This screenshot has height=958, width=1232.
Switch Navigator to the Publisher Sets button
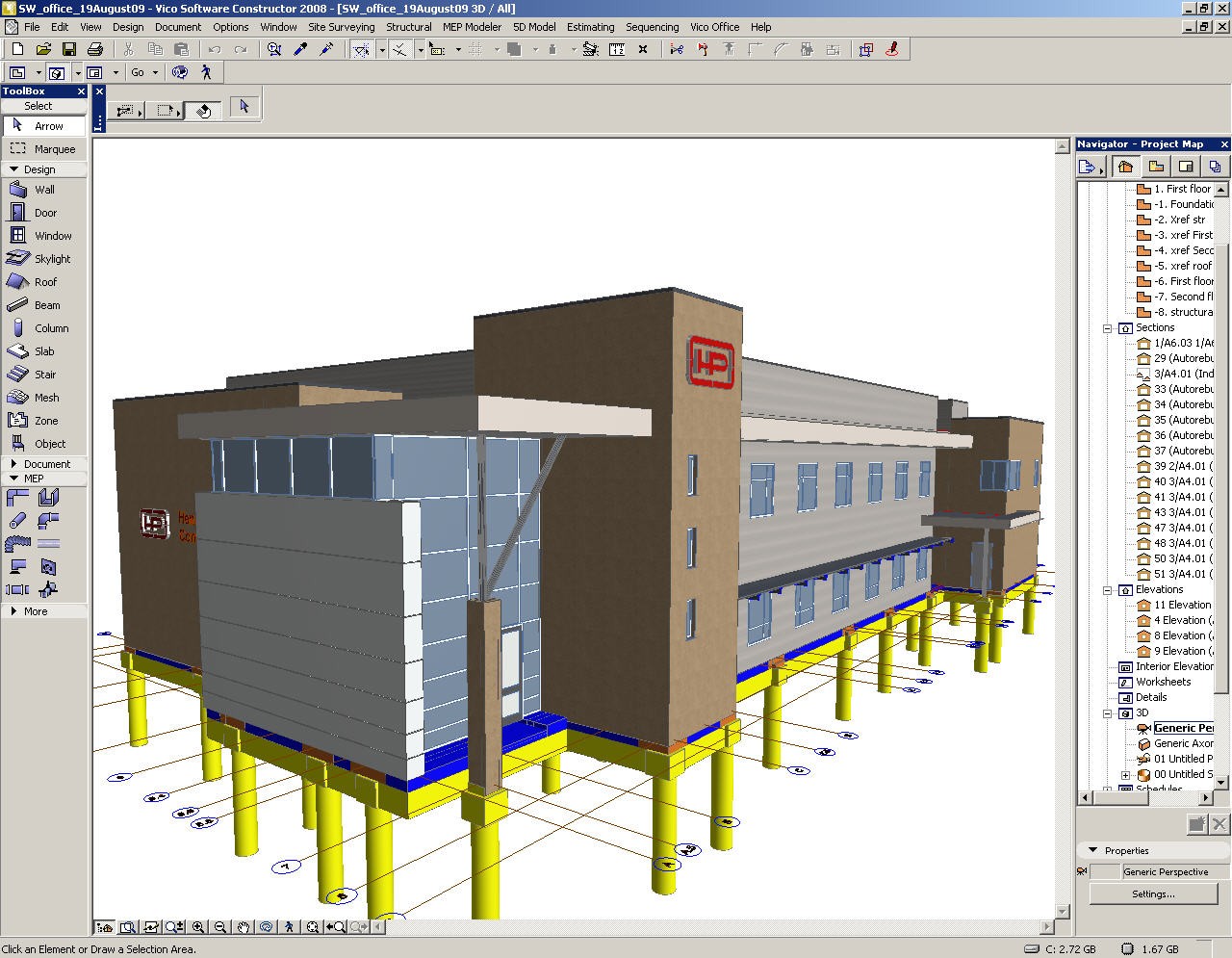click(x=1215, y=167)
